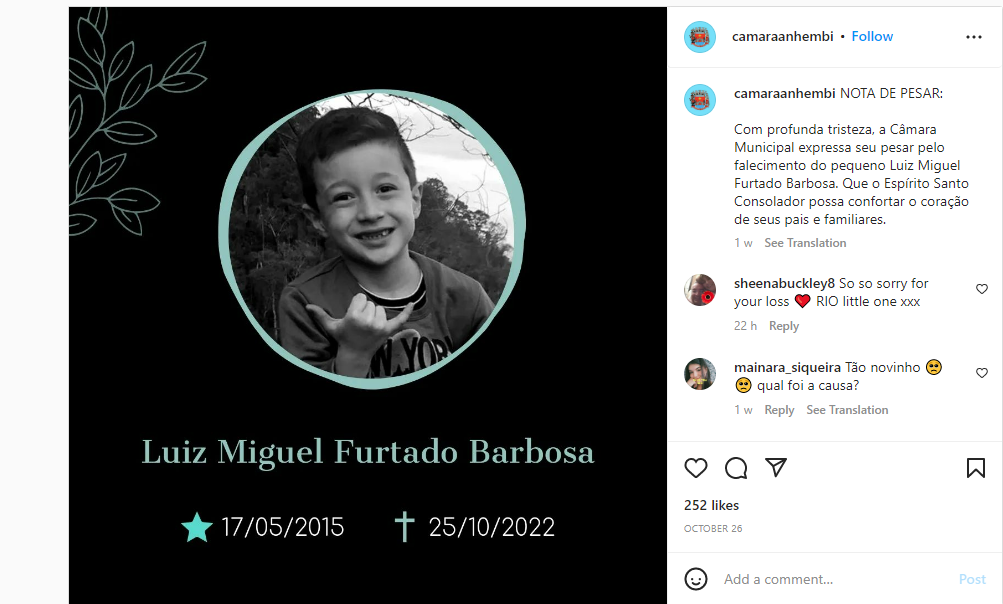Follow the camaraanhembi account
This screenshot has height=604, width=1003.
pos(872,36)
